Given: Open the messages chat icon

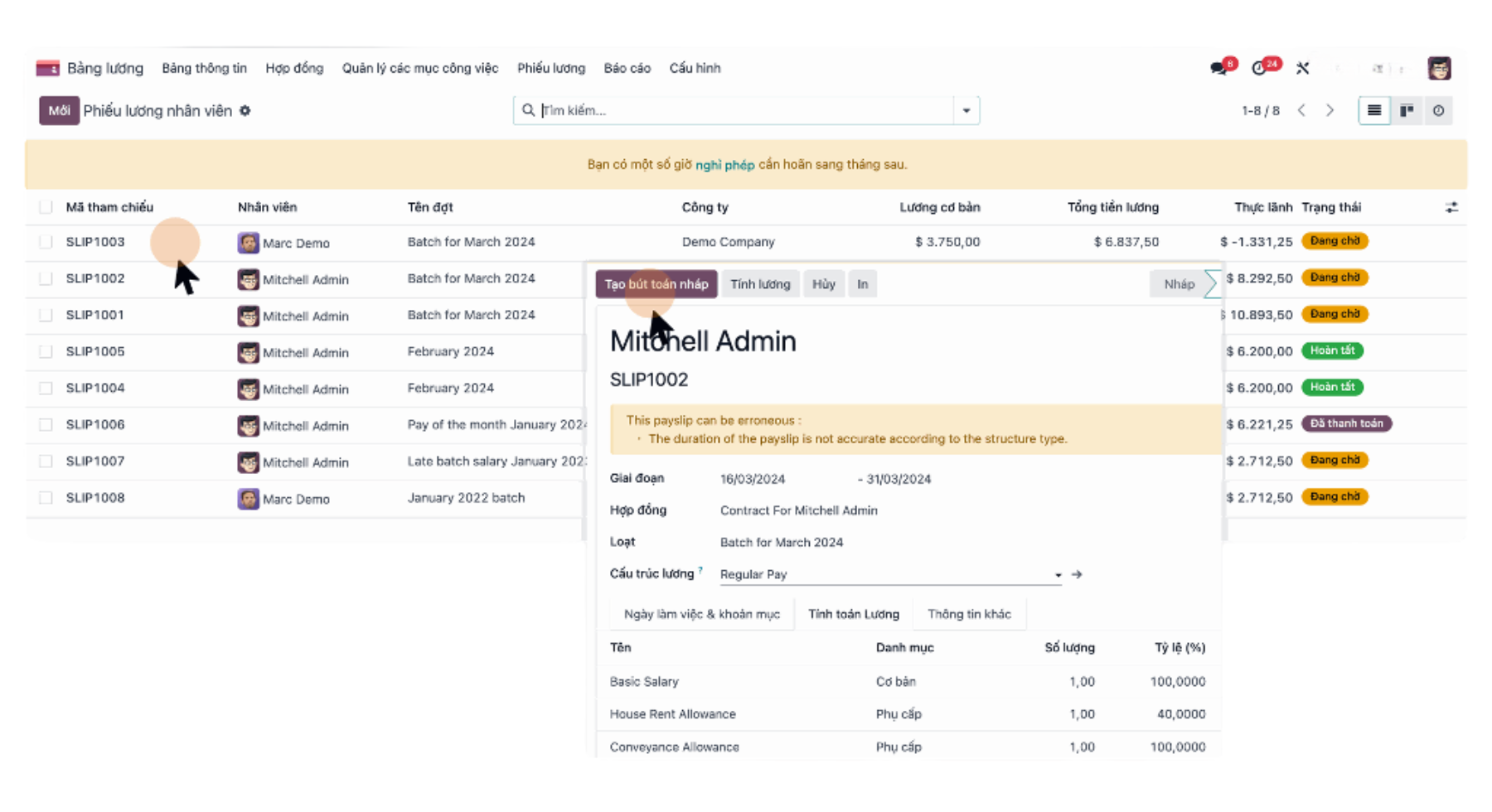Looking at the screenshot, I should 1218,69.
